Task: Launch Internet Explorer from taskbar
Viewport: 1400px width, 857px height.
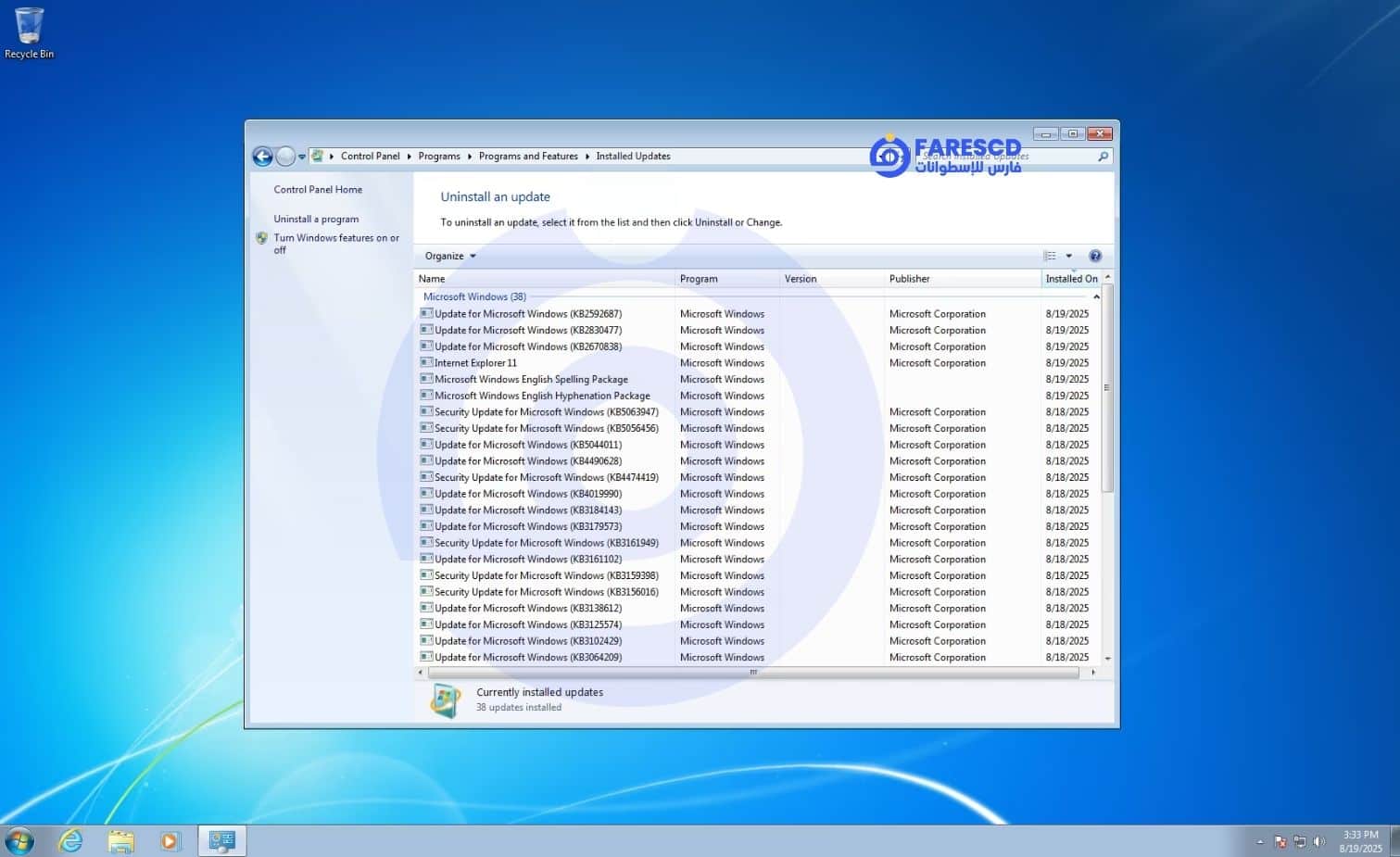Action: [x=70, y=840]
